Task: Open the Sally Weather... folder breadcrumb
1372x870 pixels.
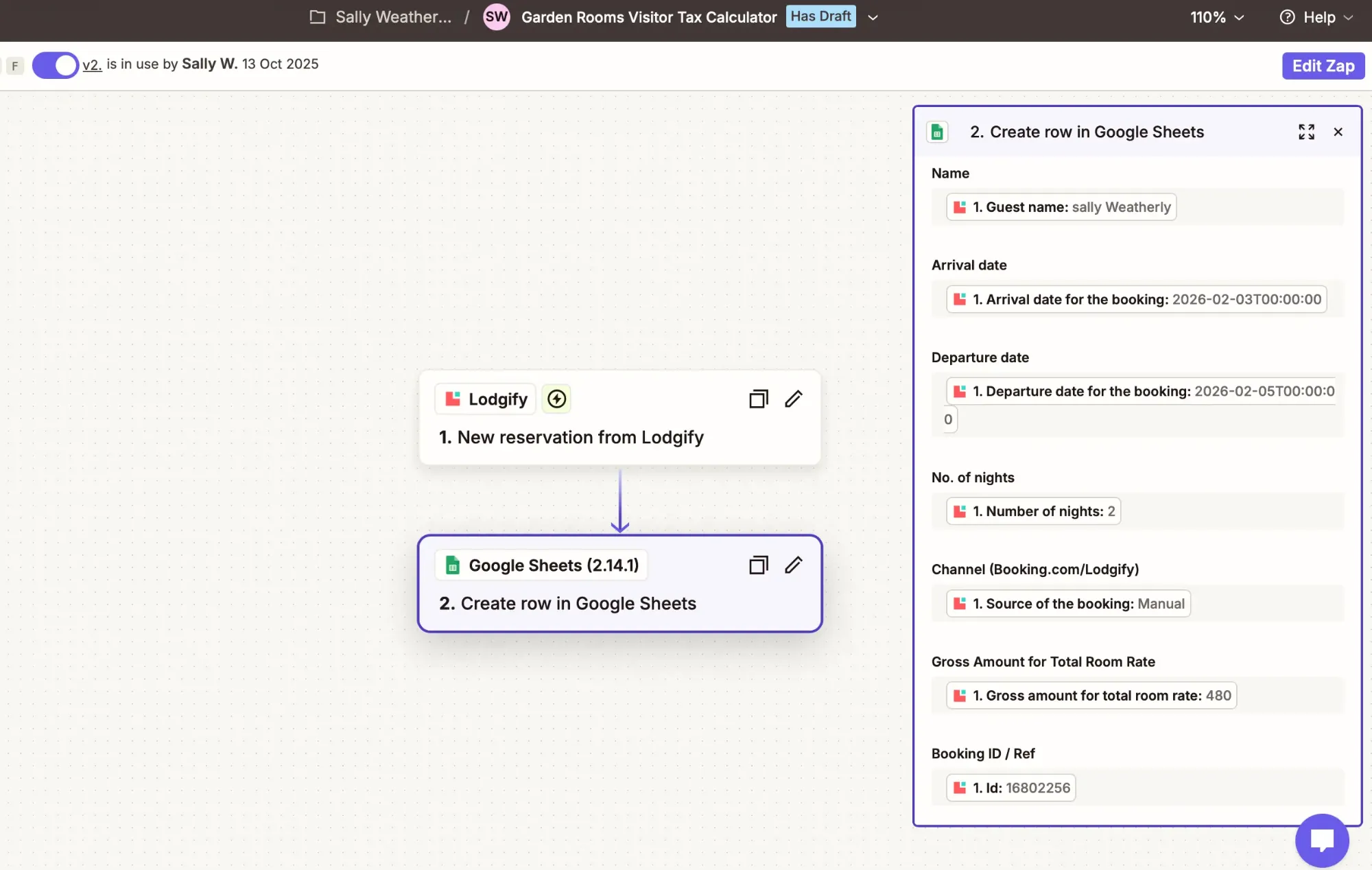Action: (393, 17)
